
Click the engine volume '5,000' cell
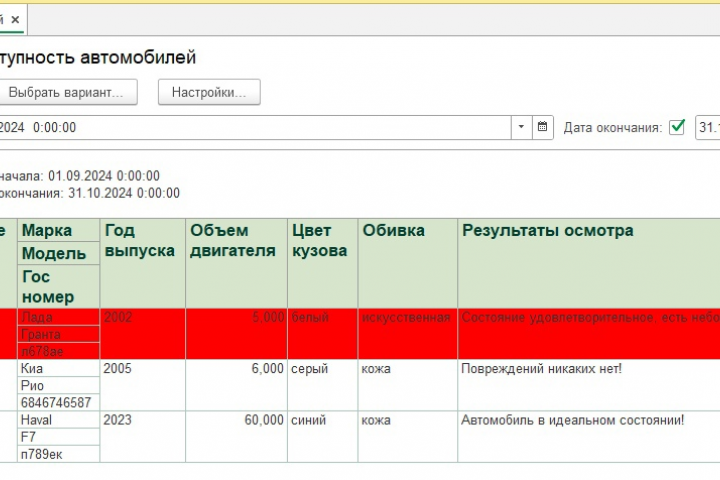(x=236, y=334)
